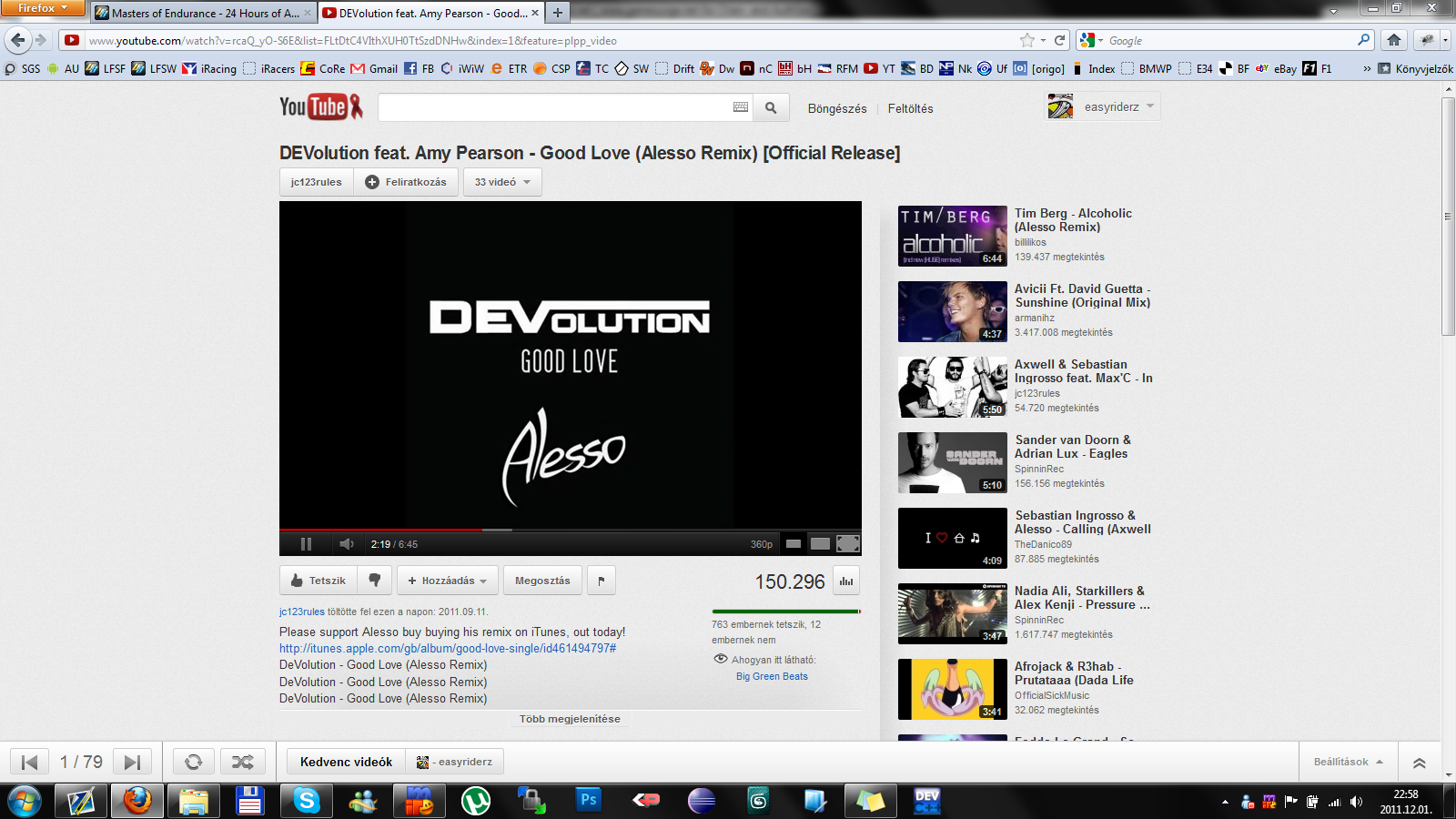Go back with browser back arrow
This screenshot has height=819, width=1456.
(18, 40)
